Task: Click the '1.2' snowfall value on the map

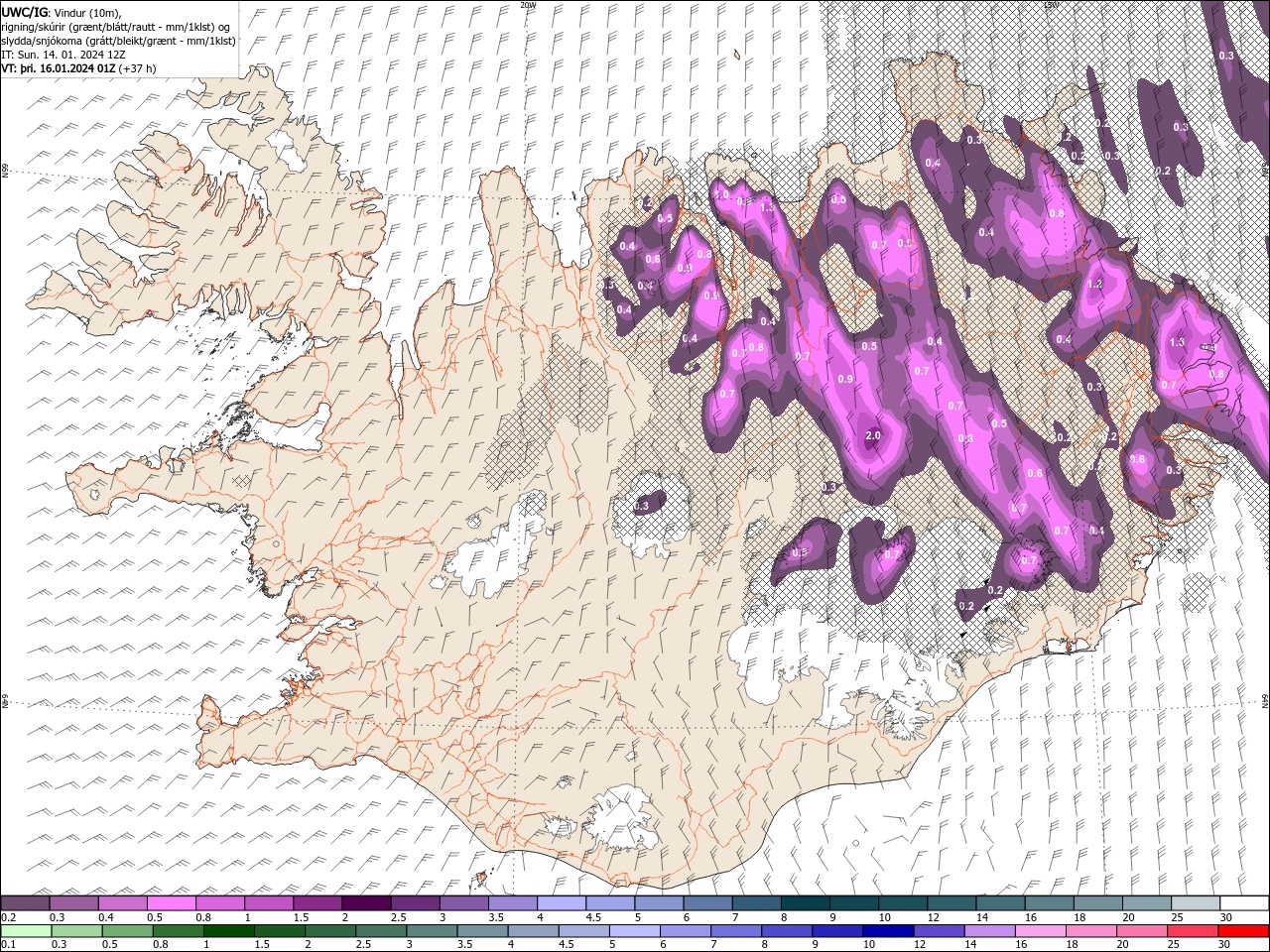Action: (x=1095, y=284)
